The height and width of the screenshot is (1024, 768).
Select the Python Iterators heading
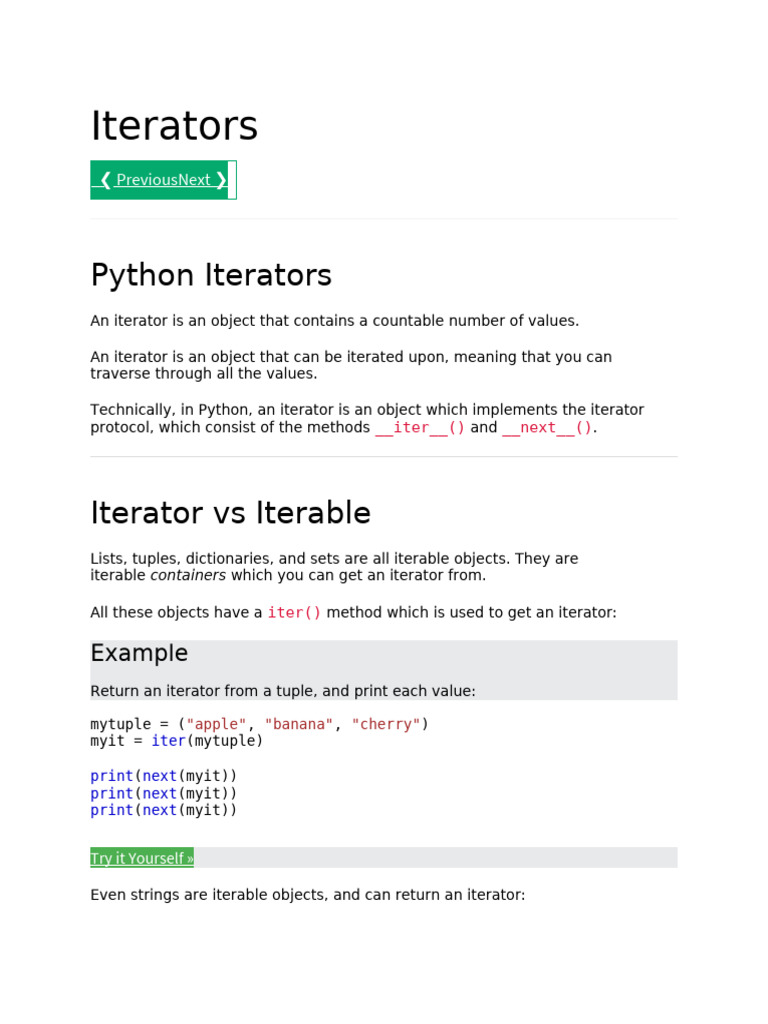click(x=211, y=275)
